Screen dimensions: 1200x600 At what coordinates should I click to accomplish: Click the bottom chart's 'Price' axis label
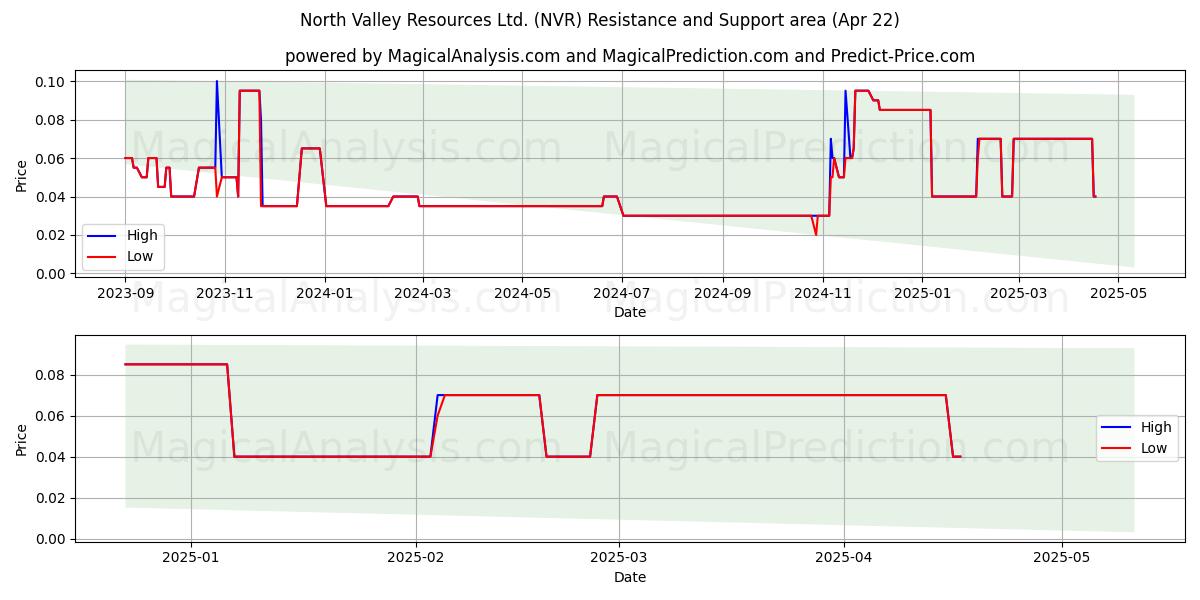(x=22, y=439)
